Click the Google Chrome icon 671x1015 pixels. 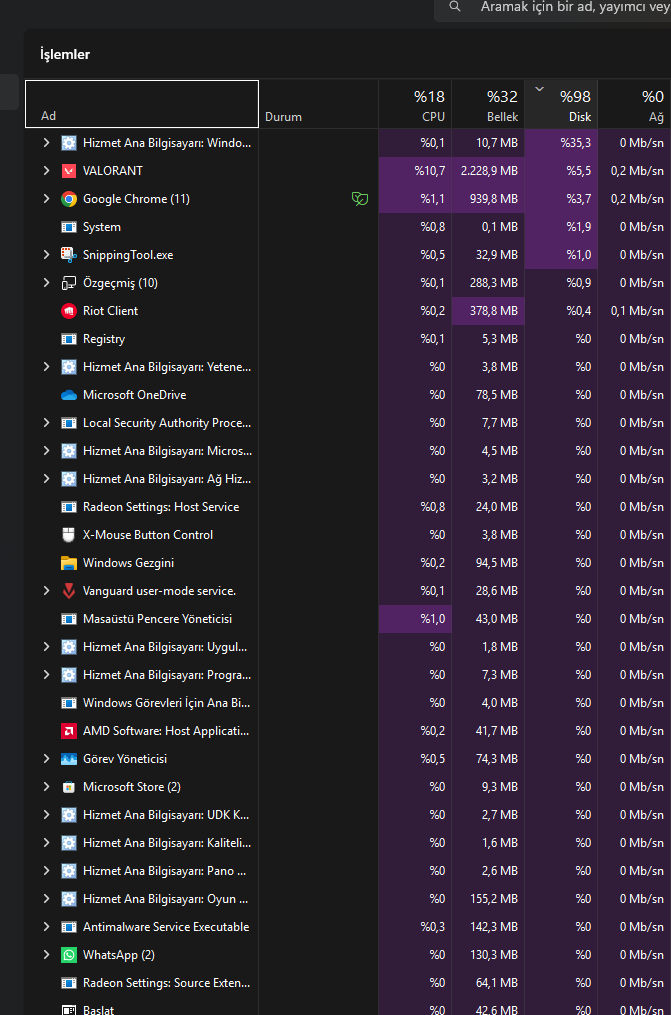69,199
